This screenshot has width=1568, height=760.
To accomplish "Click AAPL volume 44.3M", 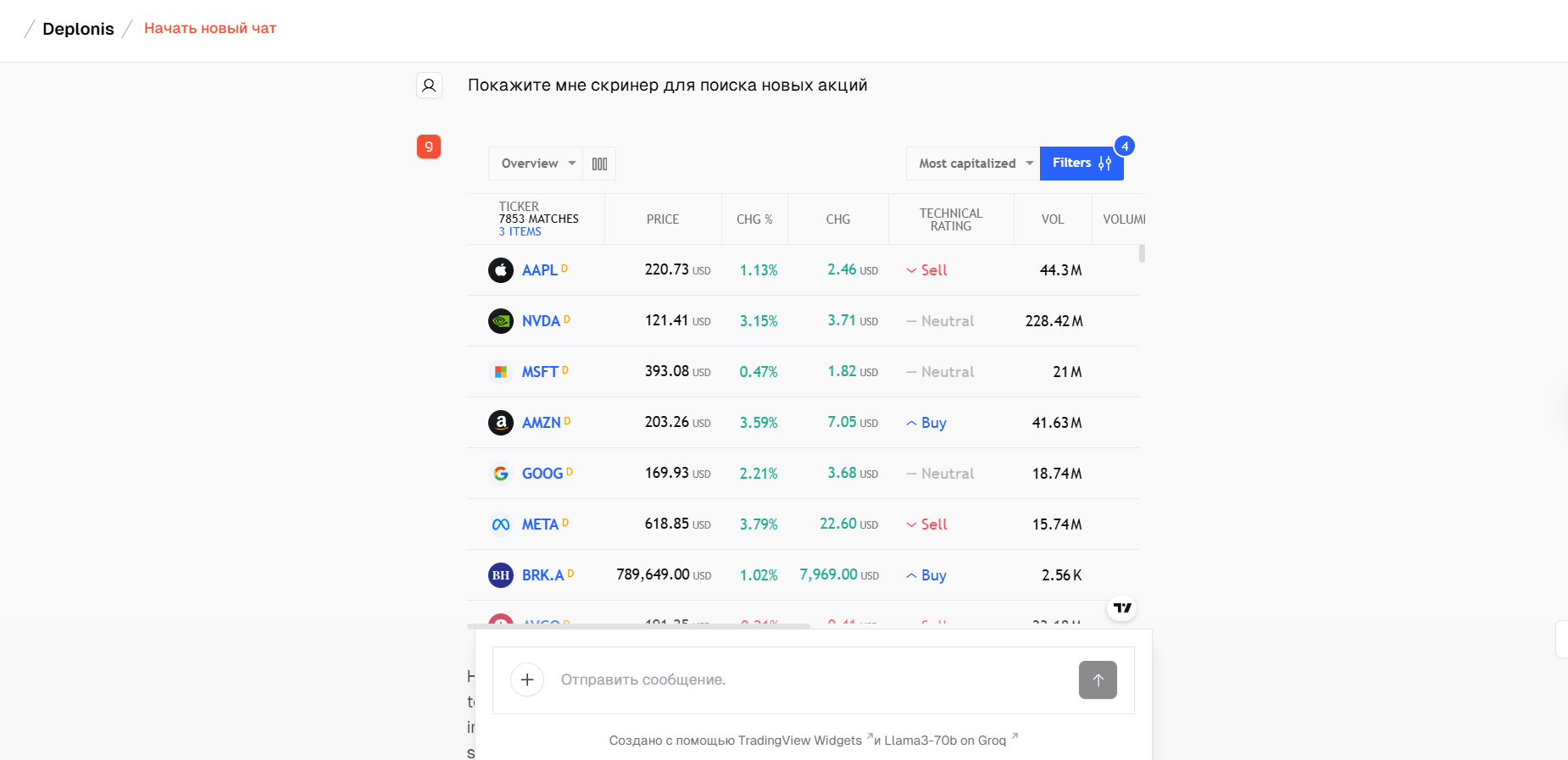I will (1060, 270).
